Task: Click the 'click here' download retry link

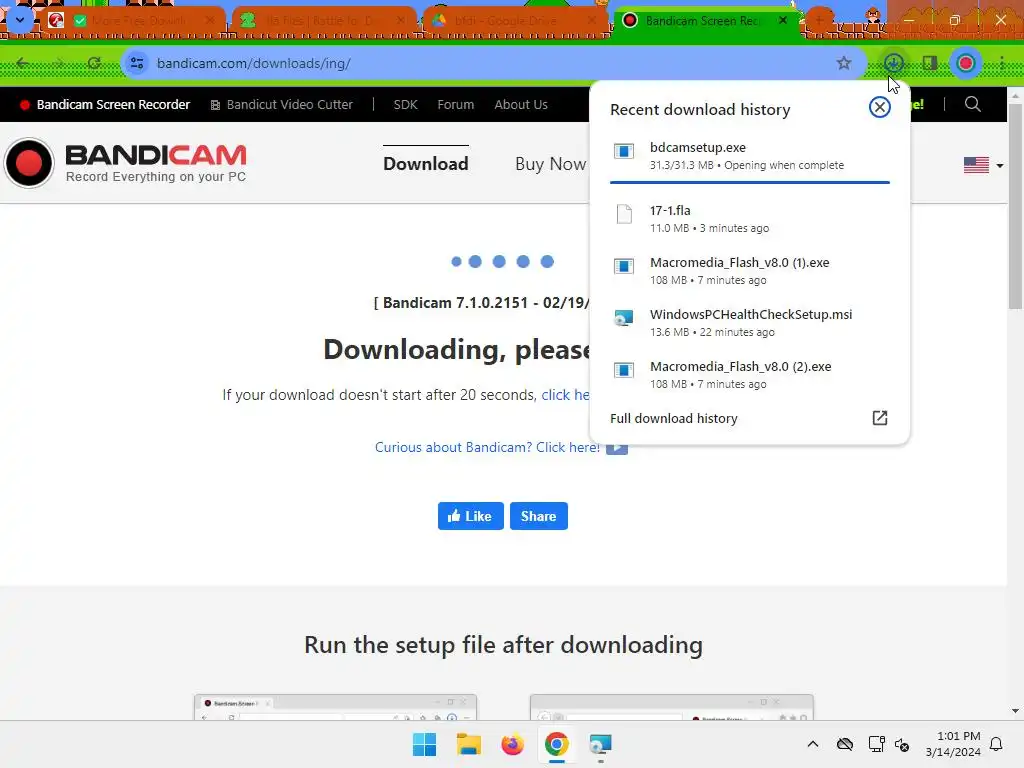Action: [566, 395]
